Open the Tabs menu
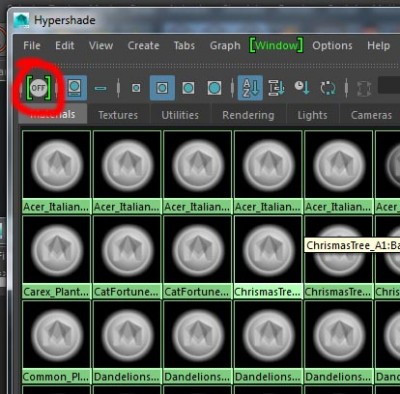The width and height of the screenshot is (400, 394). pyautogui.click(x=184, y=45)
